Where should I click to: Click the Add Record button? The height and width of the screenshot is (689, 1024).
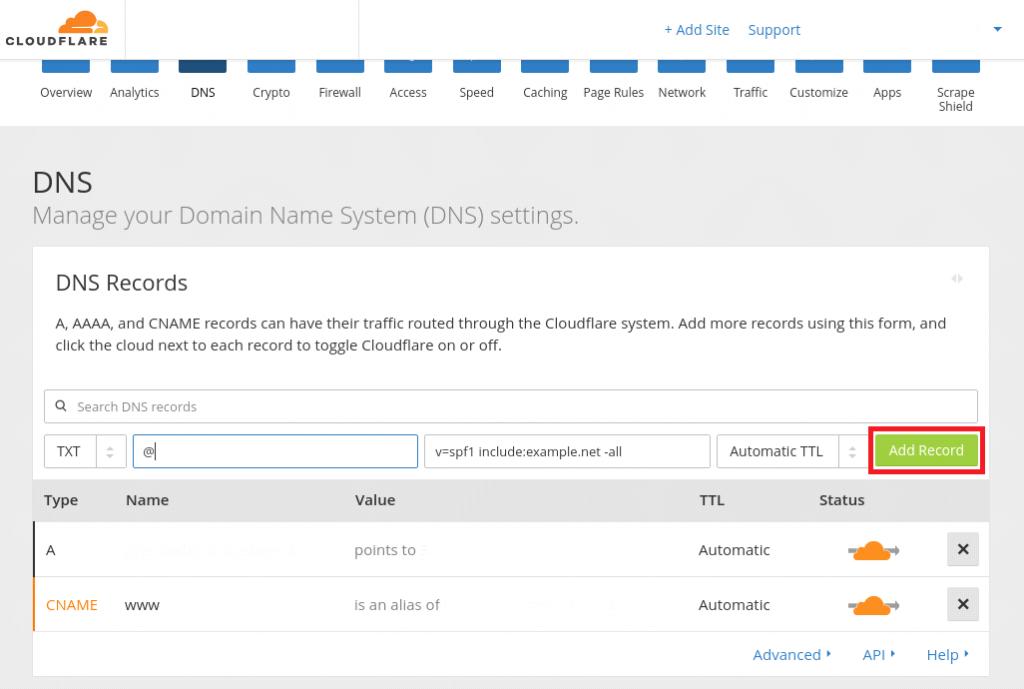[926, 451]
